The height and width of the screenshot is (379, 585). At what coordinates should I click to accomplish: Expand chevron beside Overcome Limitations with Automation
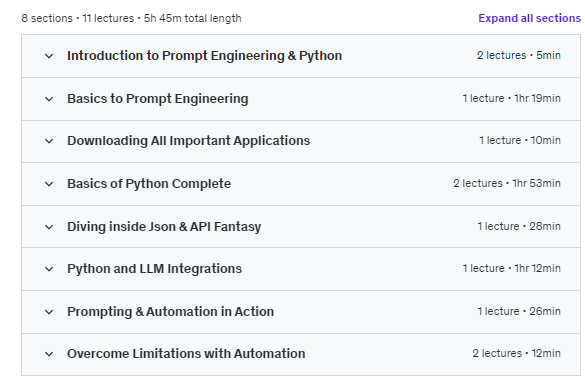tap(49, 354)
